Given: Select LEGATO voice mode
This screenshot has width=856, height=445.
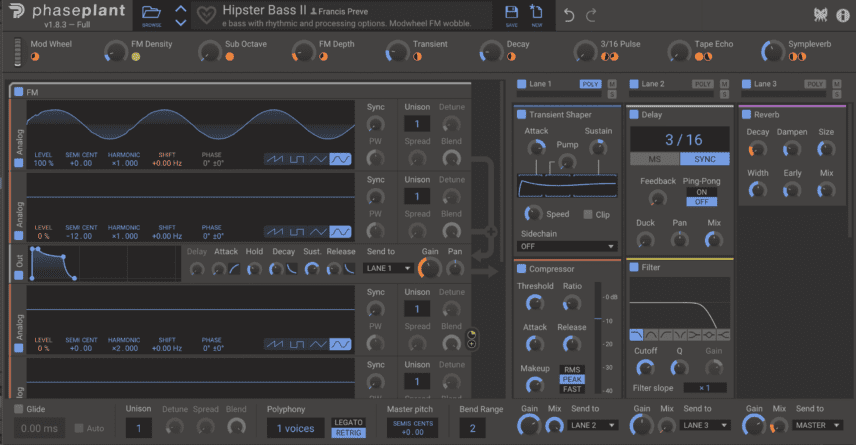Looking at the screenshot, I should coord(348,422).
